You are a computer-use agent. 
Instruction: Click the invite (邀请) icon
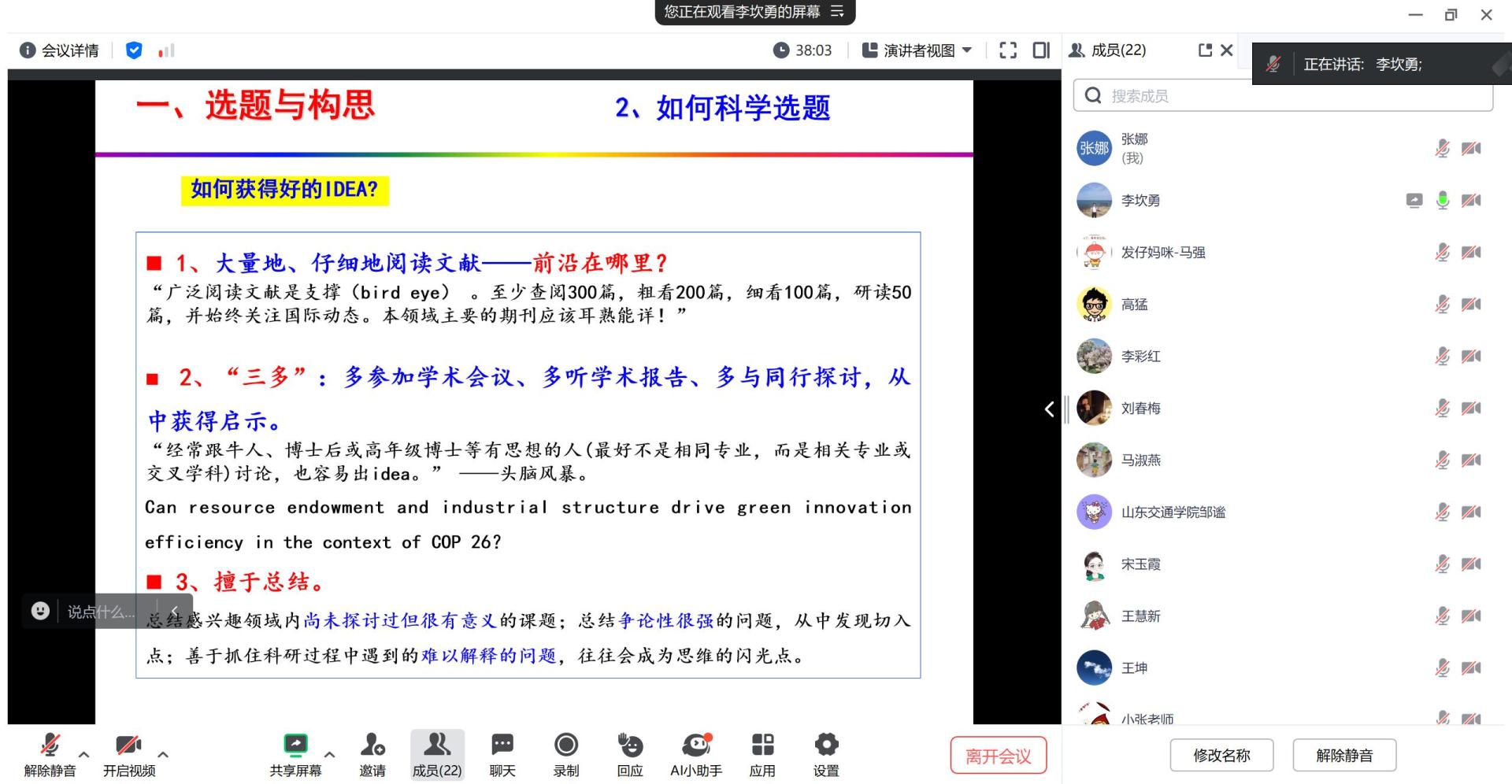[x=372, y=745]
